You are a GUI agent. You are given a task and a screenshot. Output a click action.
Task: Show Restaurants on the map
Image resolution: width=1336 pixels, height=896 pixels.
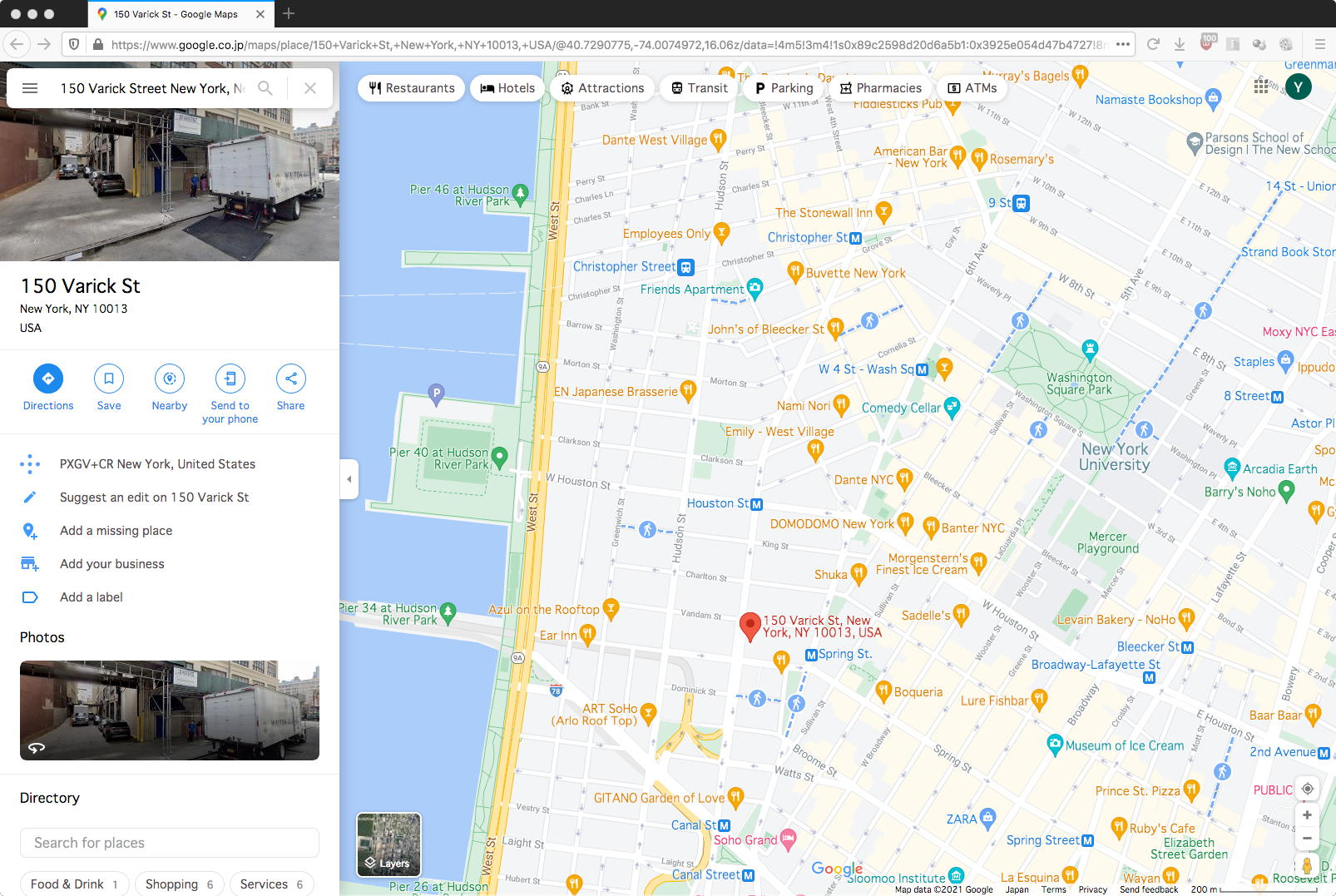click(x=412, y=88)
